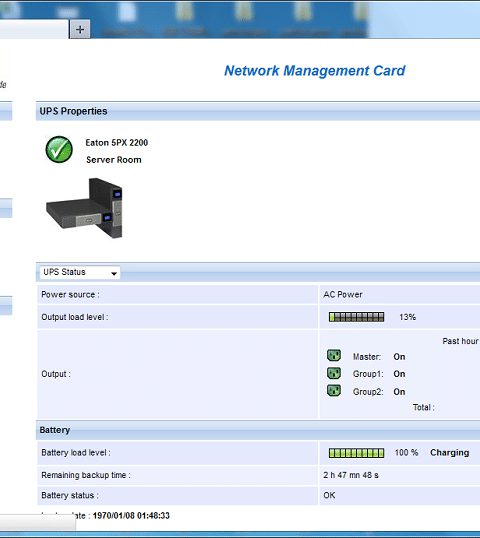Click the Group2 outlet icon

(x=334, y=390)
